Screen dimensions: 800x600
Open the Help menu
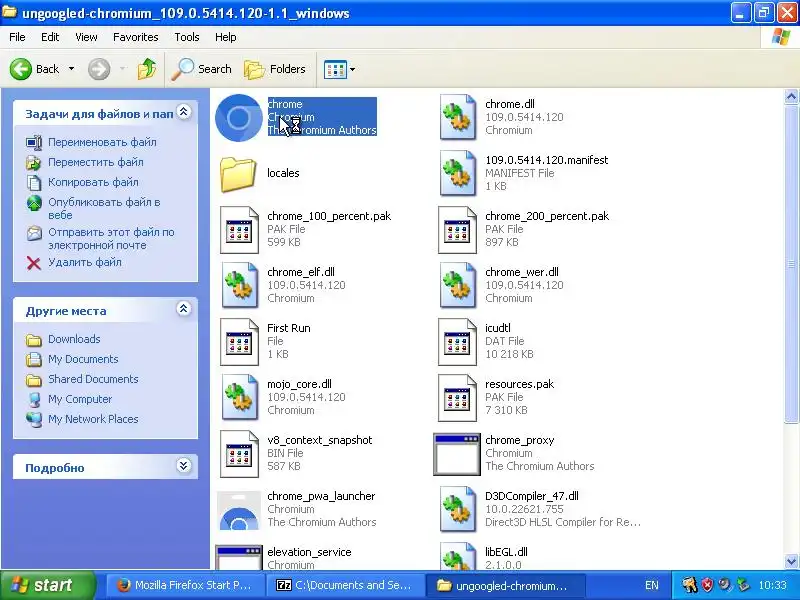click(x=226, y=37)
